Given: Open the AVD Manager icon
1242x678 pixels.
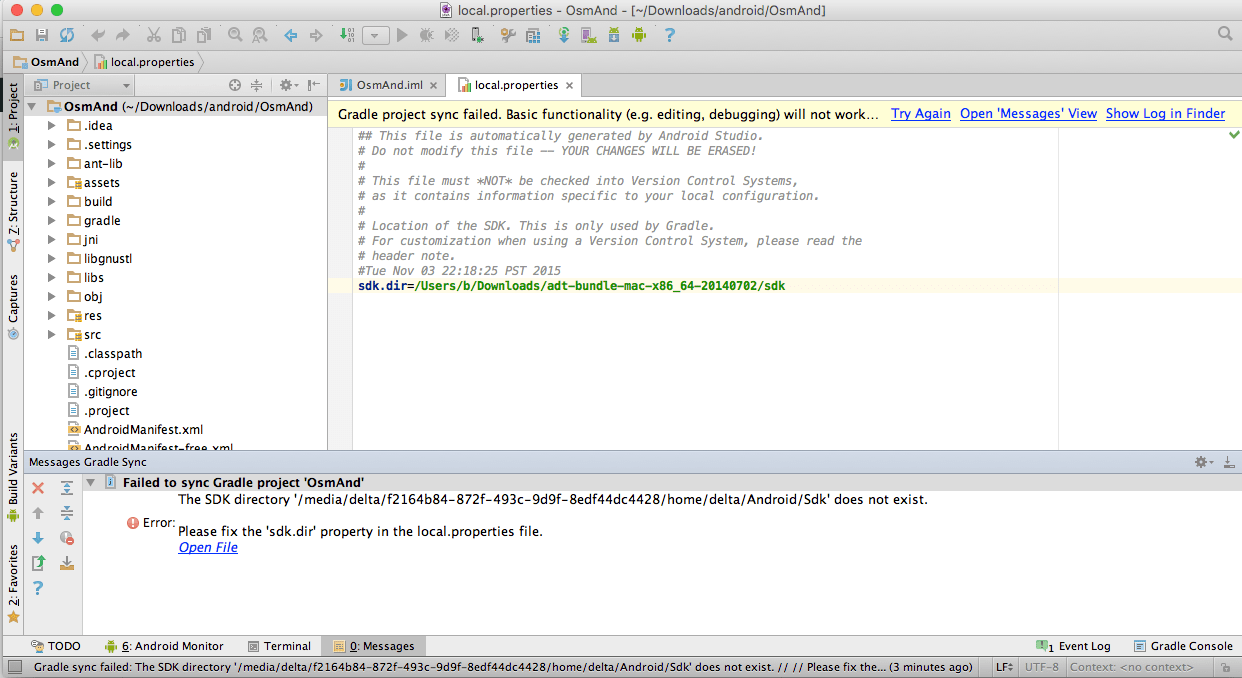Looking at the screenshot, I should (x=589, y=35).
